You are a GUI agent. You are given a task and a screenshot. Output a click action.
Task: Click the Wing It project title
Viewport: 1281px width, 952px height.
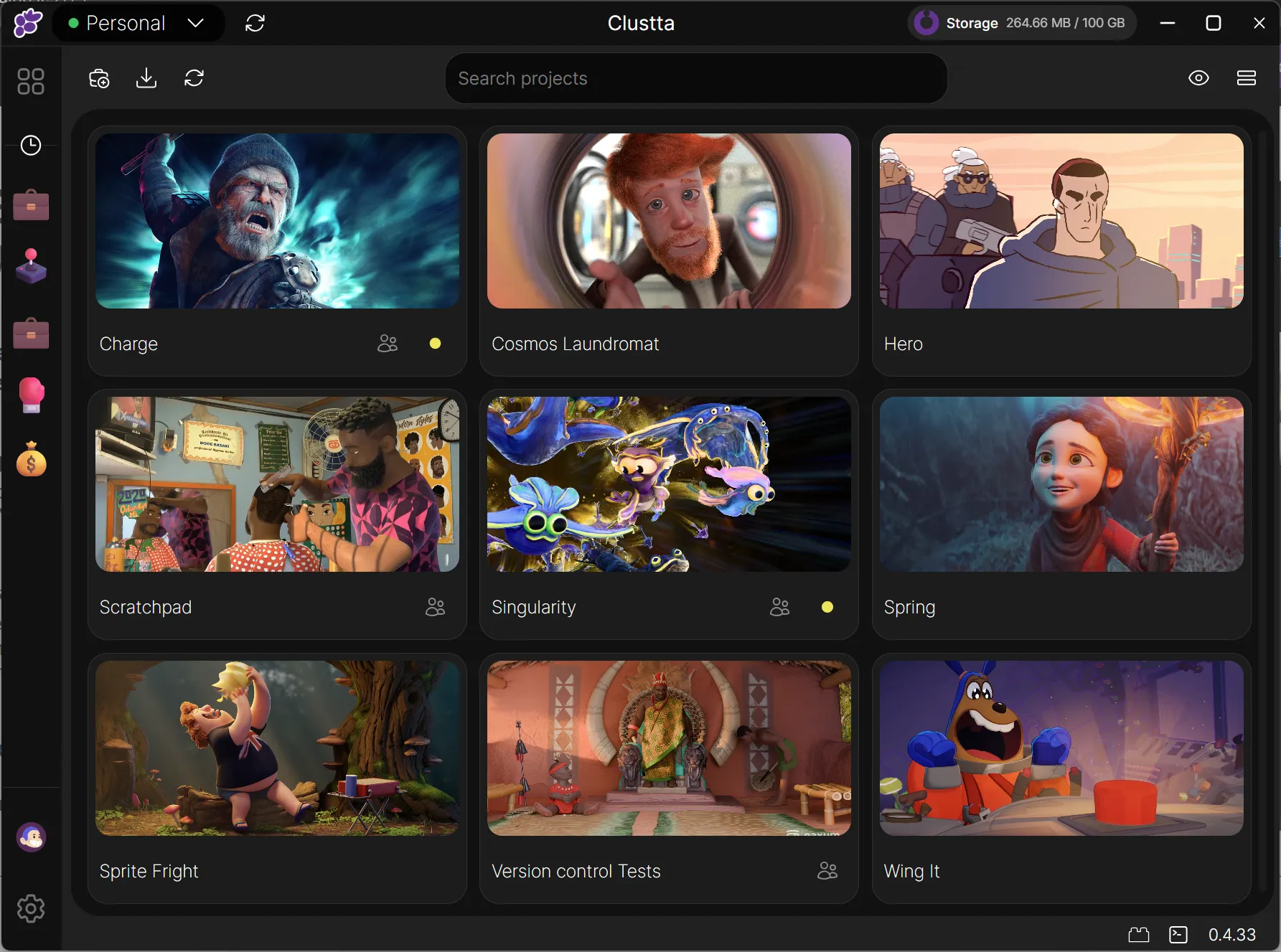click(x=911, y=872)
